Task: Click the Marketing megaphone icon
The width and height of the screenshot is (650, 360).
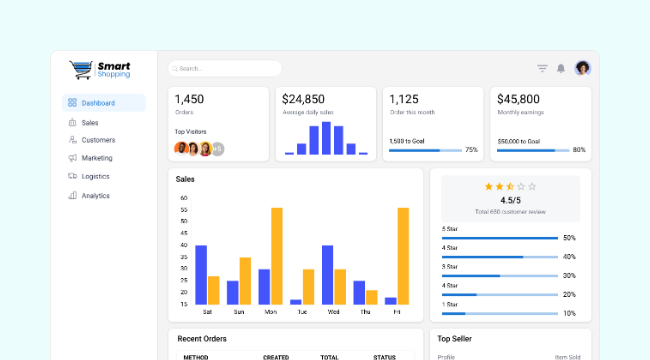Action: [x=73, y=158]
